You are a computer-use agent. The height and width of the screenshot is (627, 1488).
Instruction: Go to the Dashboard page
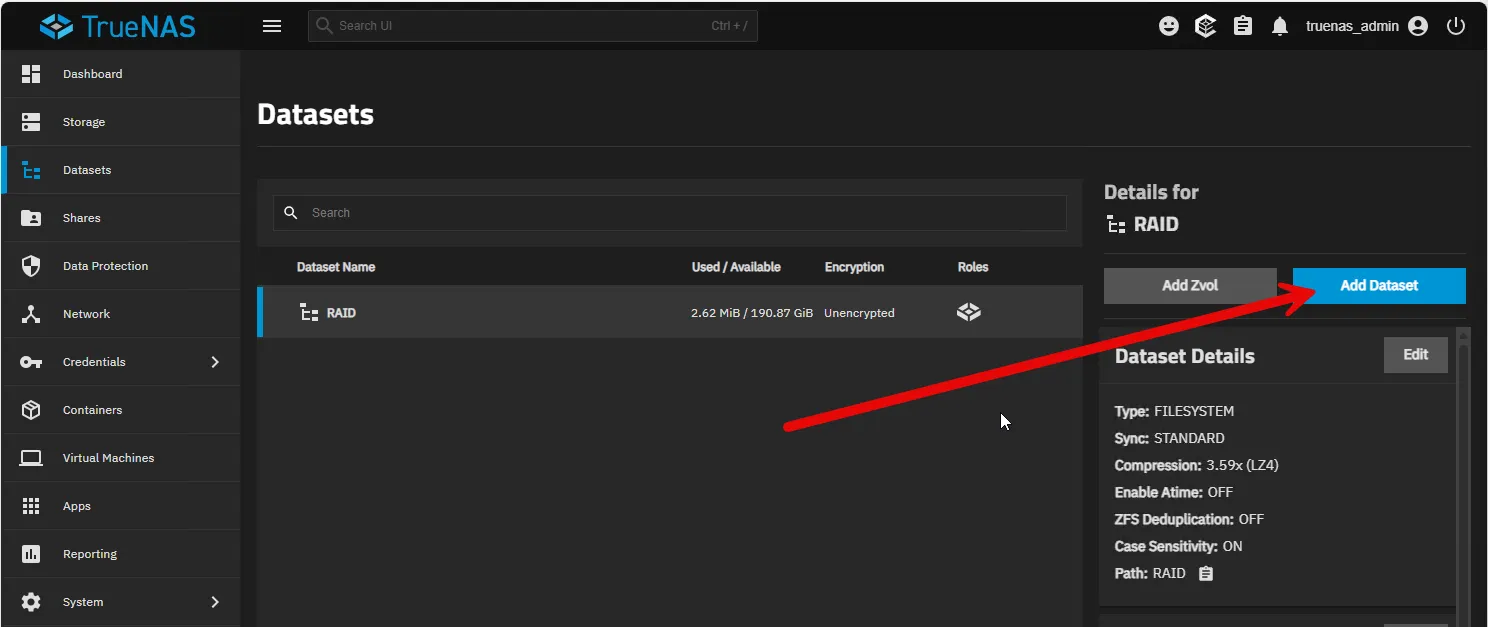point(92,74)
